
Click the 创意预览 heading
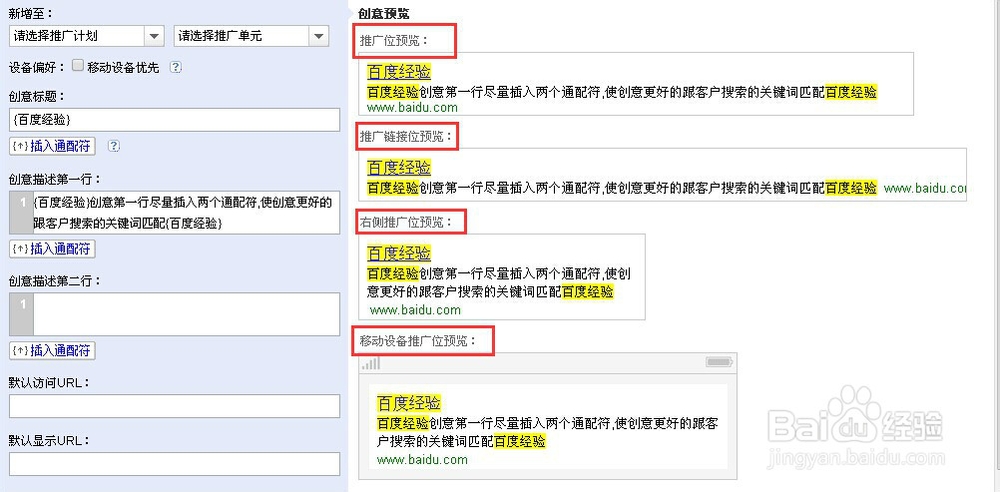point(384,13)
